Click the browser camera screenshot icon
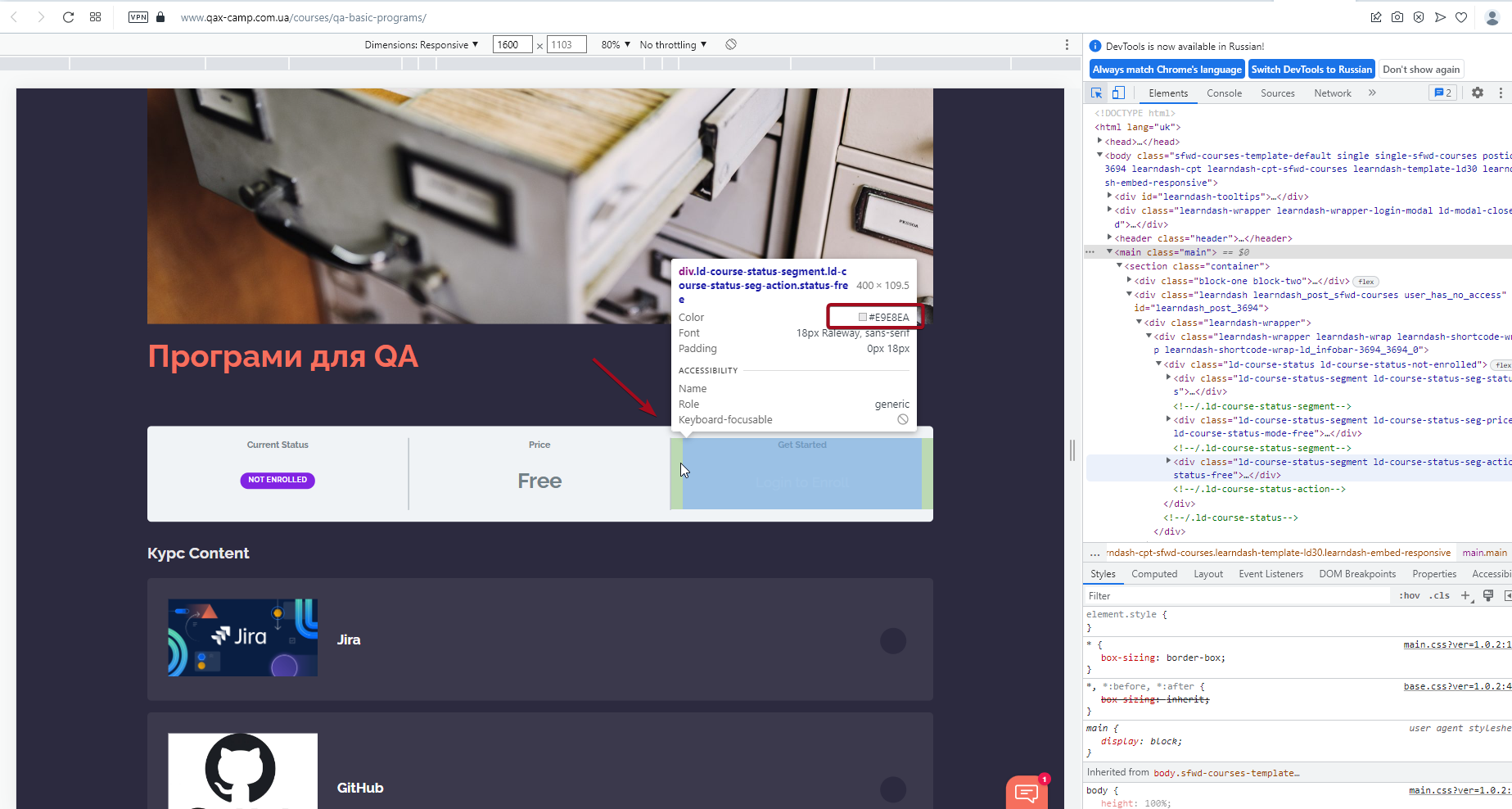1512x809 pixels. point(1397,17)
